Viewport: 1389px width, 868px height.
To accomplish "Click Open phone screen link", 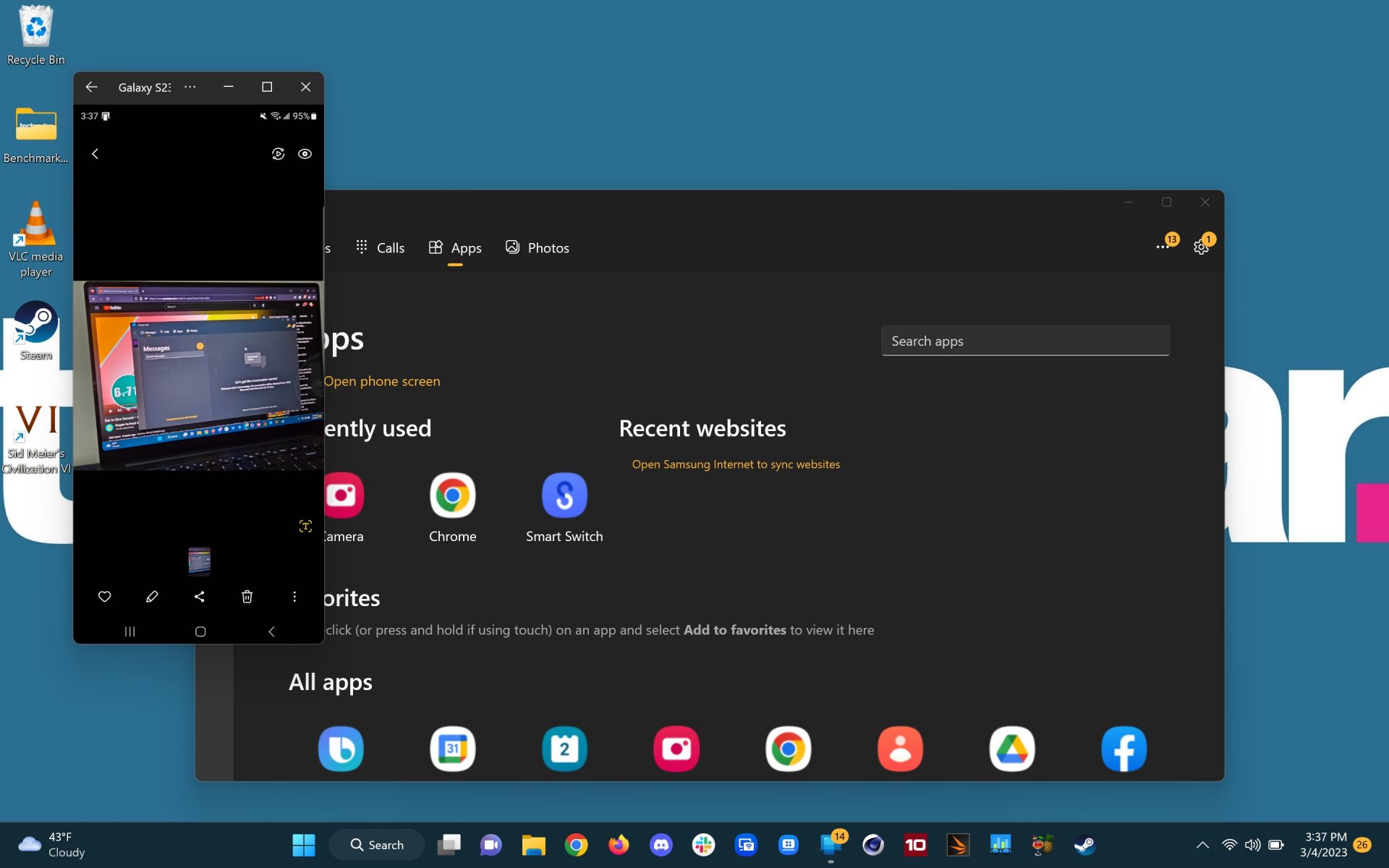I will coord(382,381).
